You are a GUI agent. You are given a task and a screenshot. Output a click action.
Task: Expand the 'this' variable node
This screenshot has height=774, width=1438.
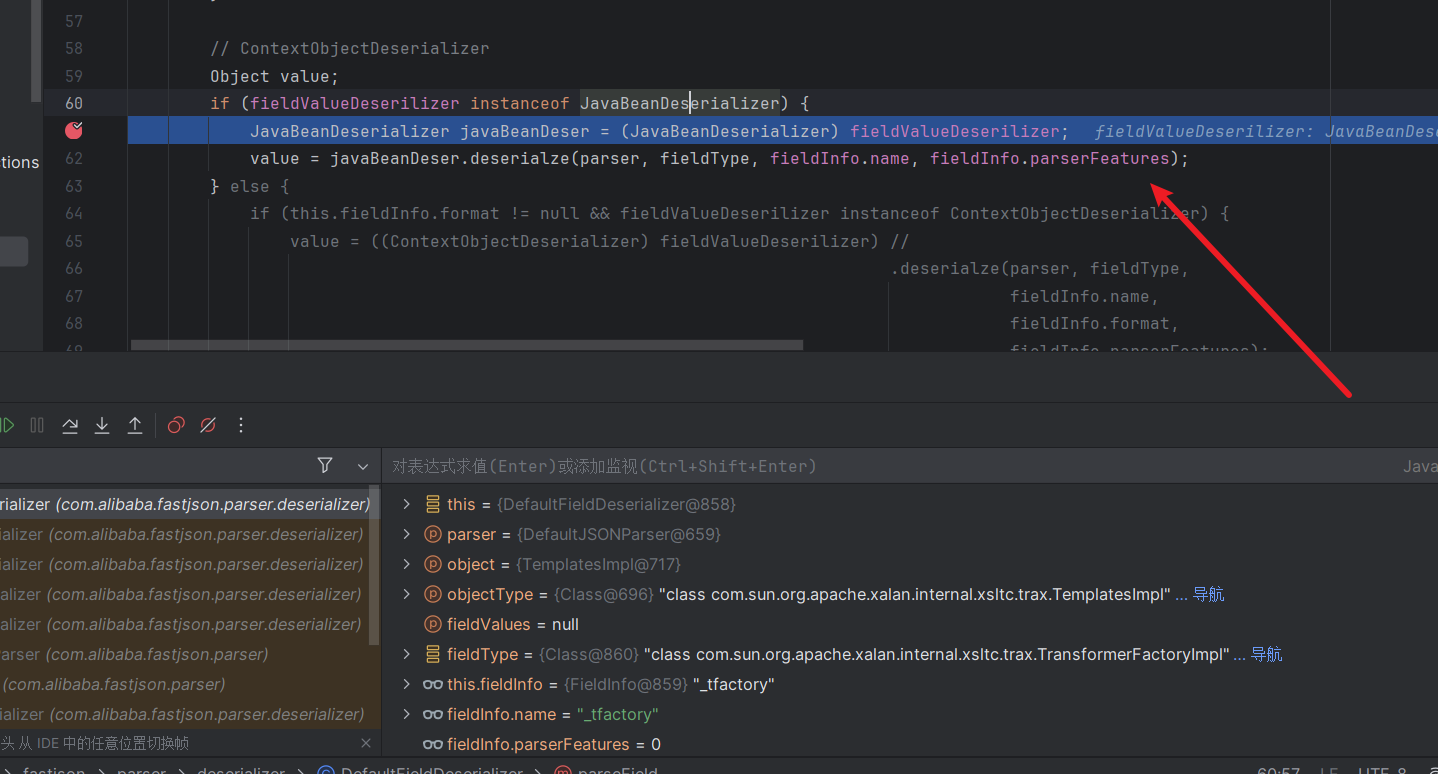[x=406, y=504]
